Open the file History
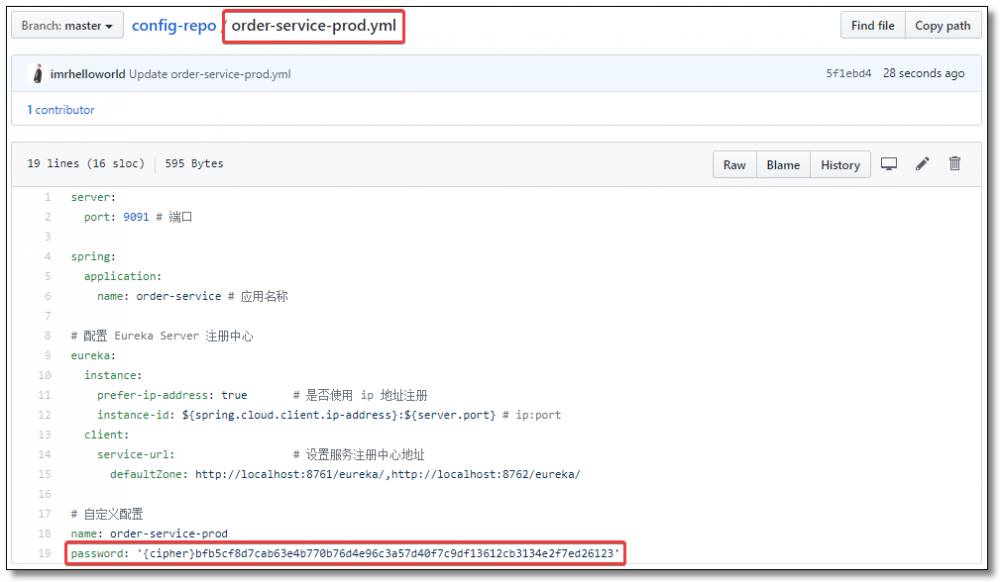 (x=840, y=164)
